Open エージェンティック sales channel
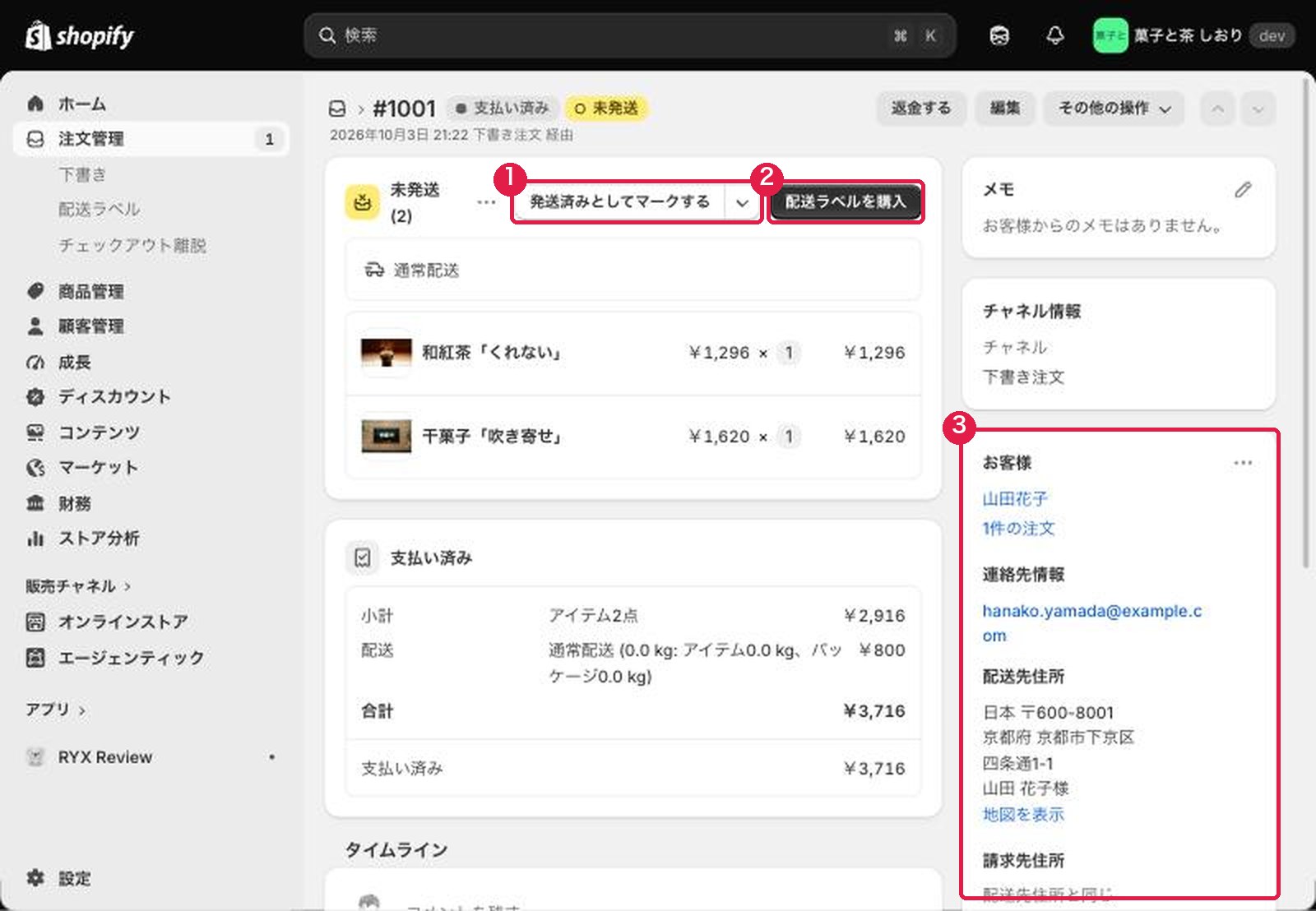Image resolution: width=1316 pixels, height=911 pixels. pyautogui.click(x=131, y=658)
